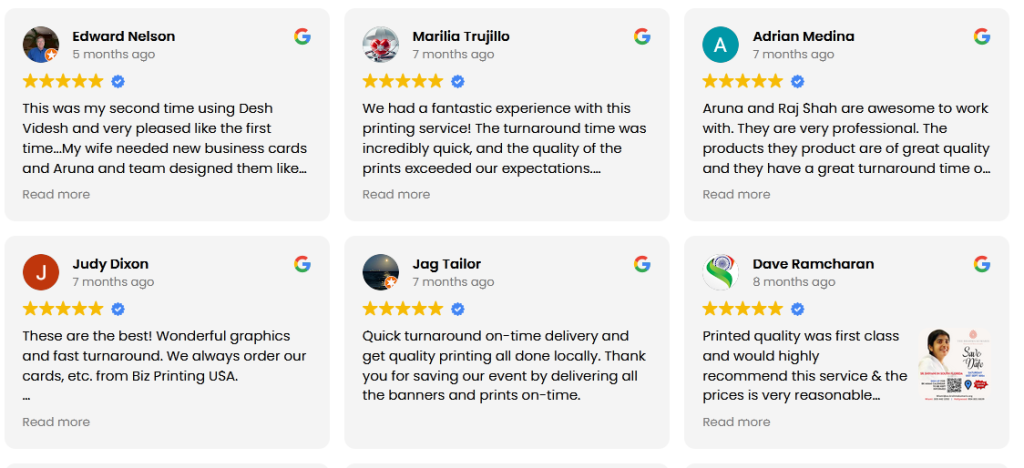The width and height of the screenshot is (1024, 468).
Task: Open Dave Ramcharan's attached review photo
Action: pyautogui.click(x=953, y=365)
